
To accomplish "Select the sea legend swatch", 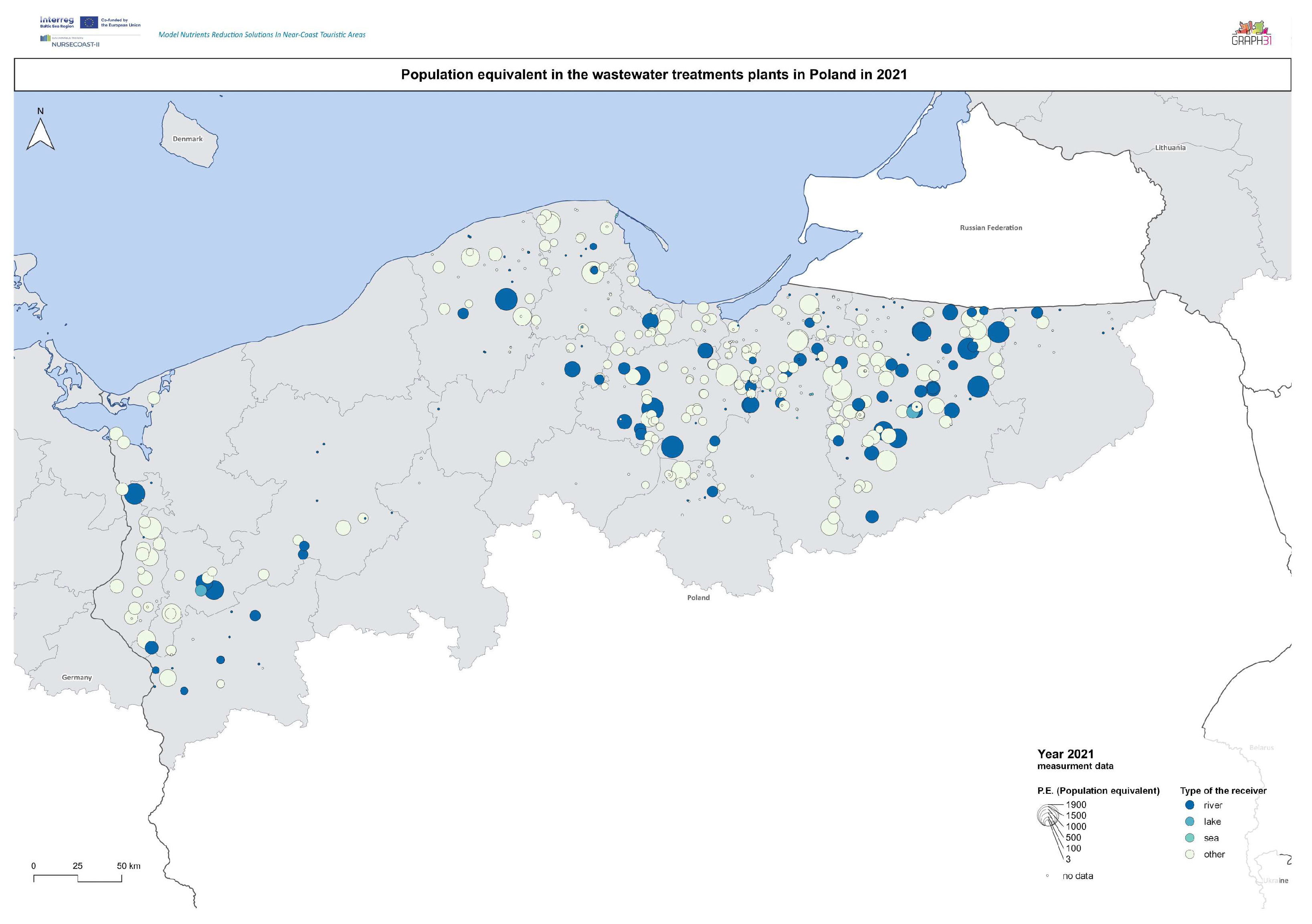I will pos(1190,838).
